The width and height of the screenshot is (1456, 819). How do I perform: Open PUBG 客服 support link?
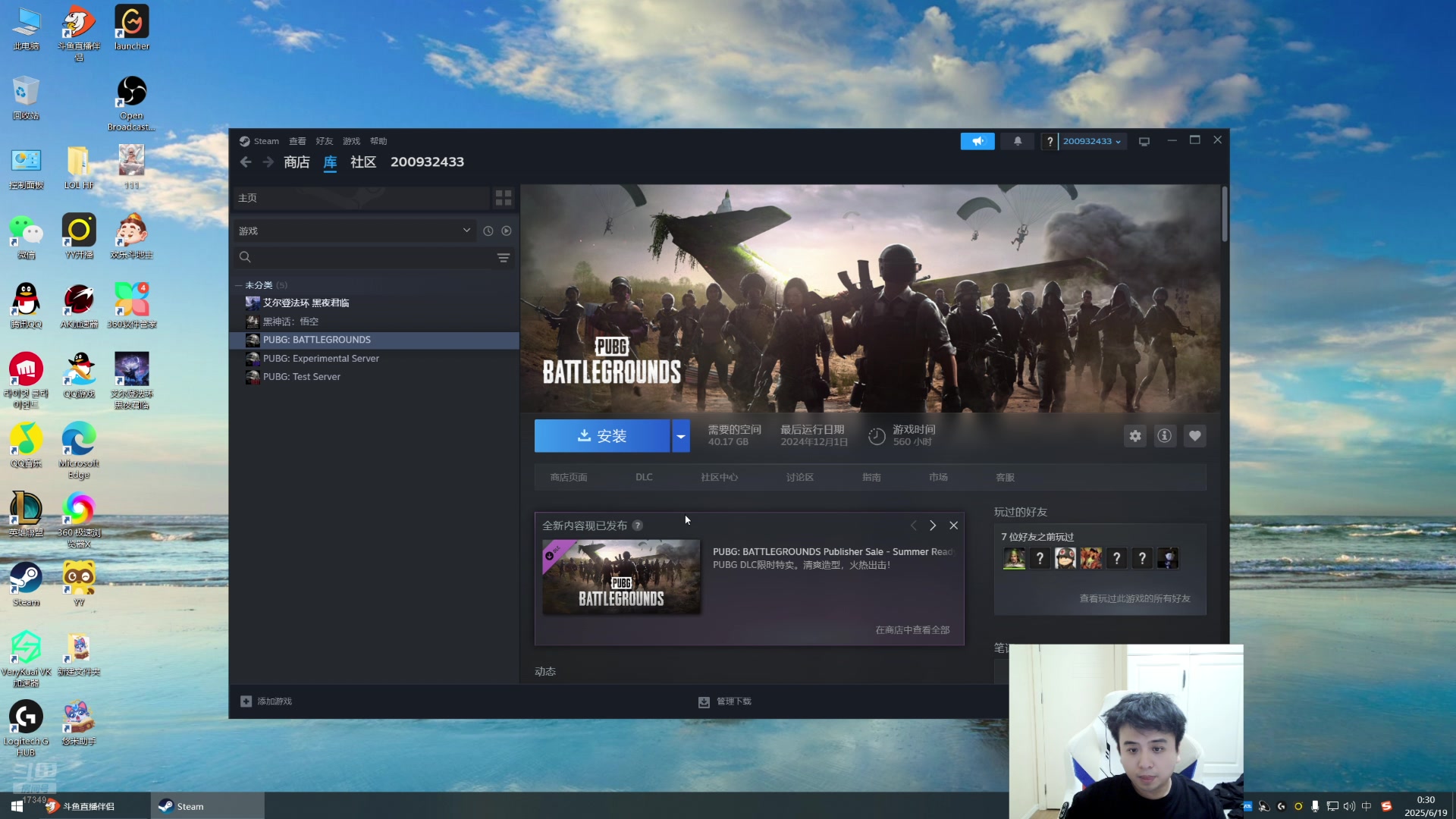coord(1005,478)
